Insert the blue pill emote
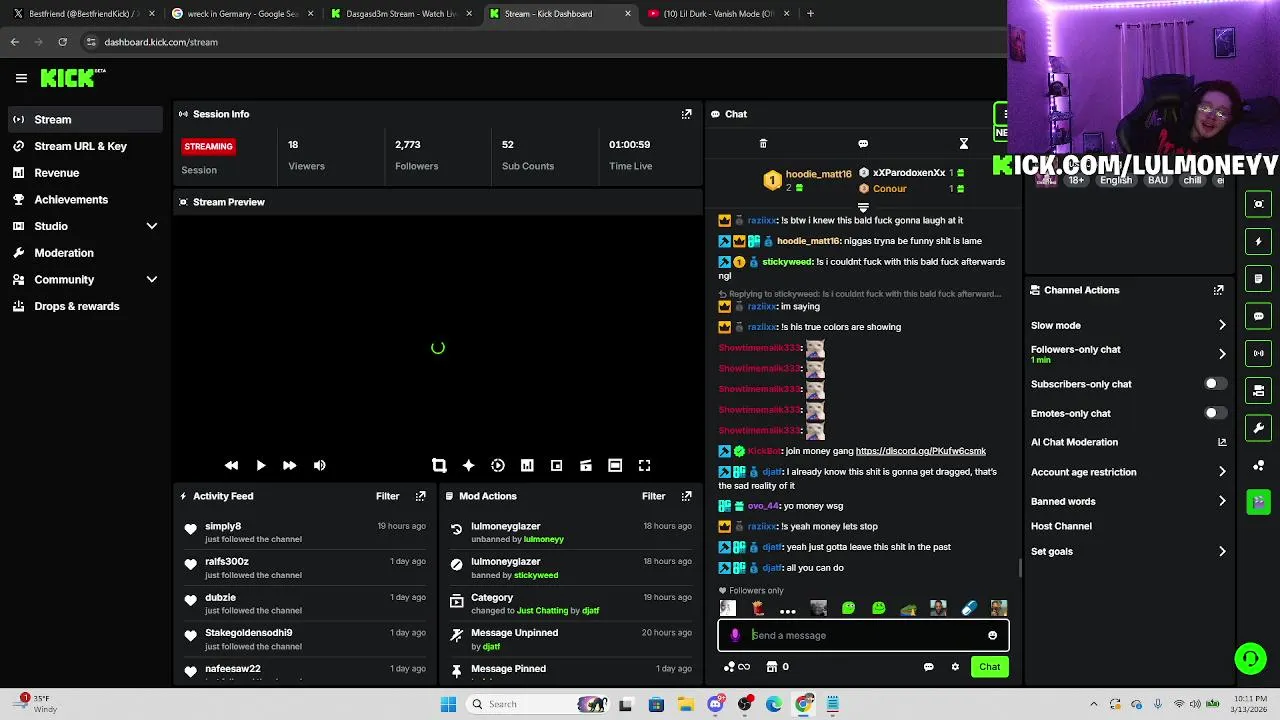Image resolution: width=1280 pixels, height=720 pixels. (968, 608)
